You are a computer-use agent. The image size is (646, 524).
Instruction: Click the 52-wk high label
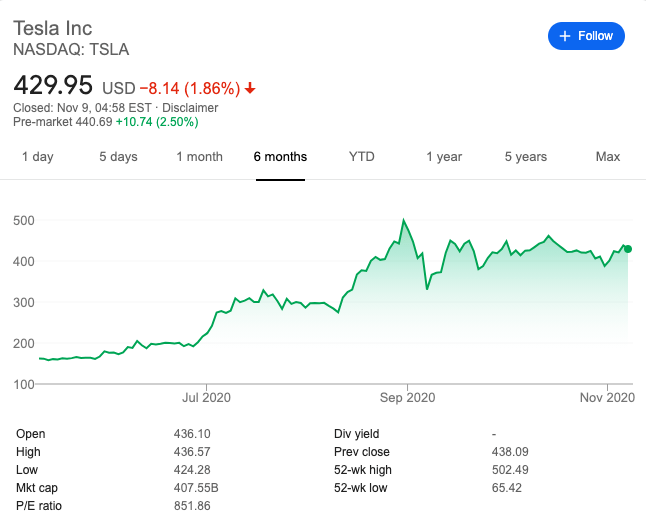click(x=363, y=470)
